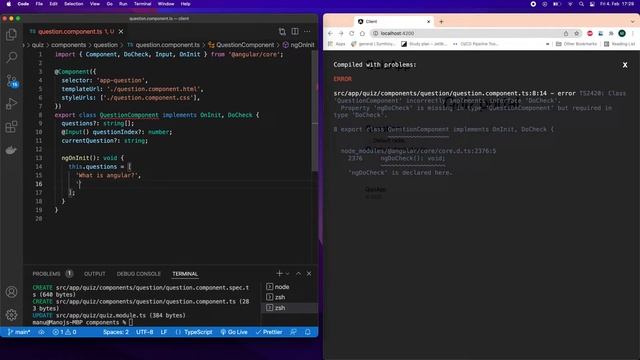Start Go Live server

[x=234, y=332]
